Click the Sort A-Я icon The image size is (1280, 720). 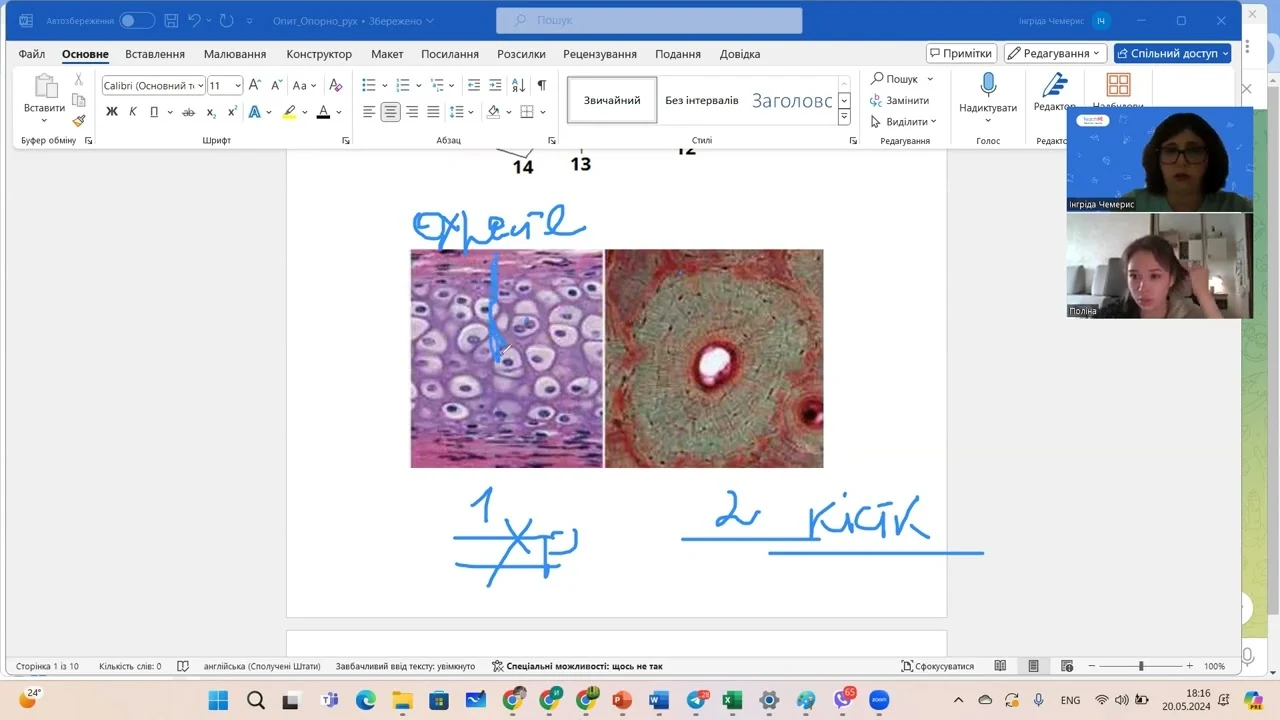click(x=518, y=86)
